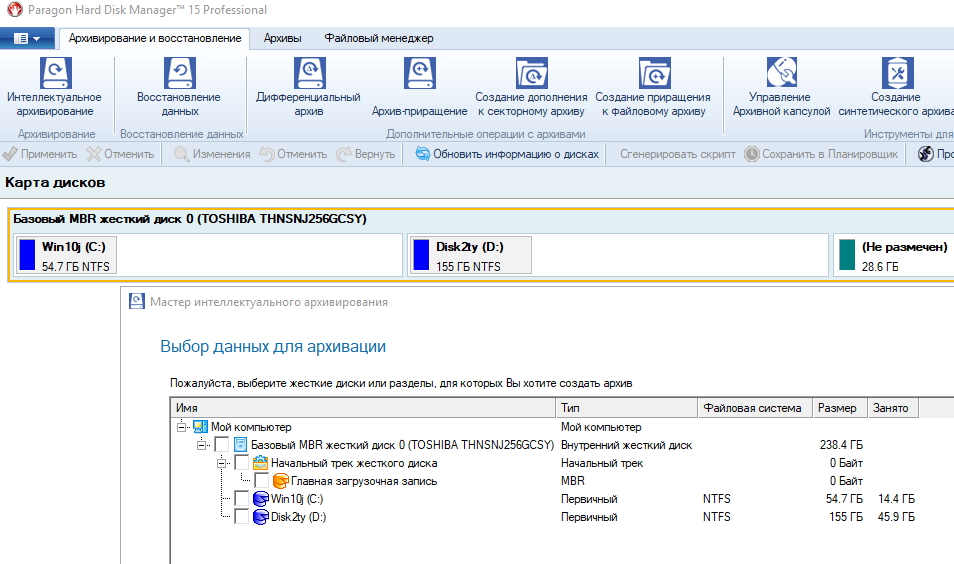Viewport: 954px width, 564px height.
Task: Check Начальный трек жесткого диска checkbox
Action: 242,463
